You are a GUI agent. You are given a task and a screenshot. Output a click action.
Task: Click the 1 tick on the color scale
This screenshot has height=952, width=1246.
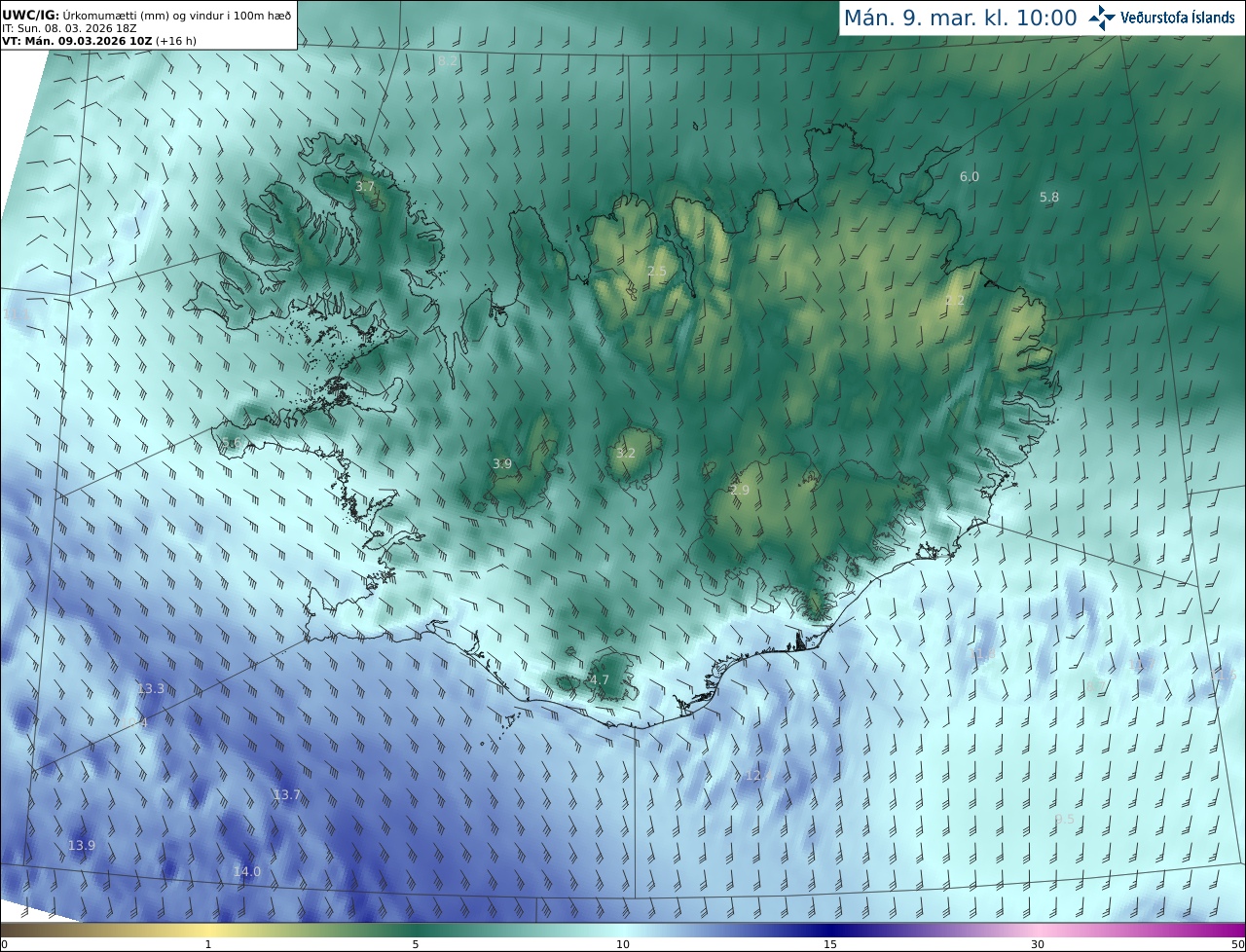(x=208, y=944)
